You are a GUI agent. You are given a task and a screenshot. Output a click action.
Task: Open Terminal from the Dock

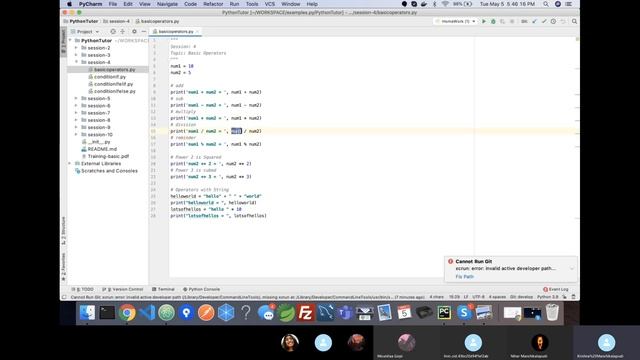pyautogui.click(x=107, y=313)
